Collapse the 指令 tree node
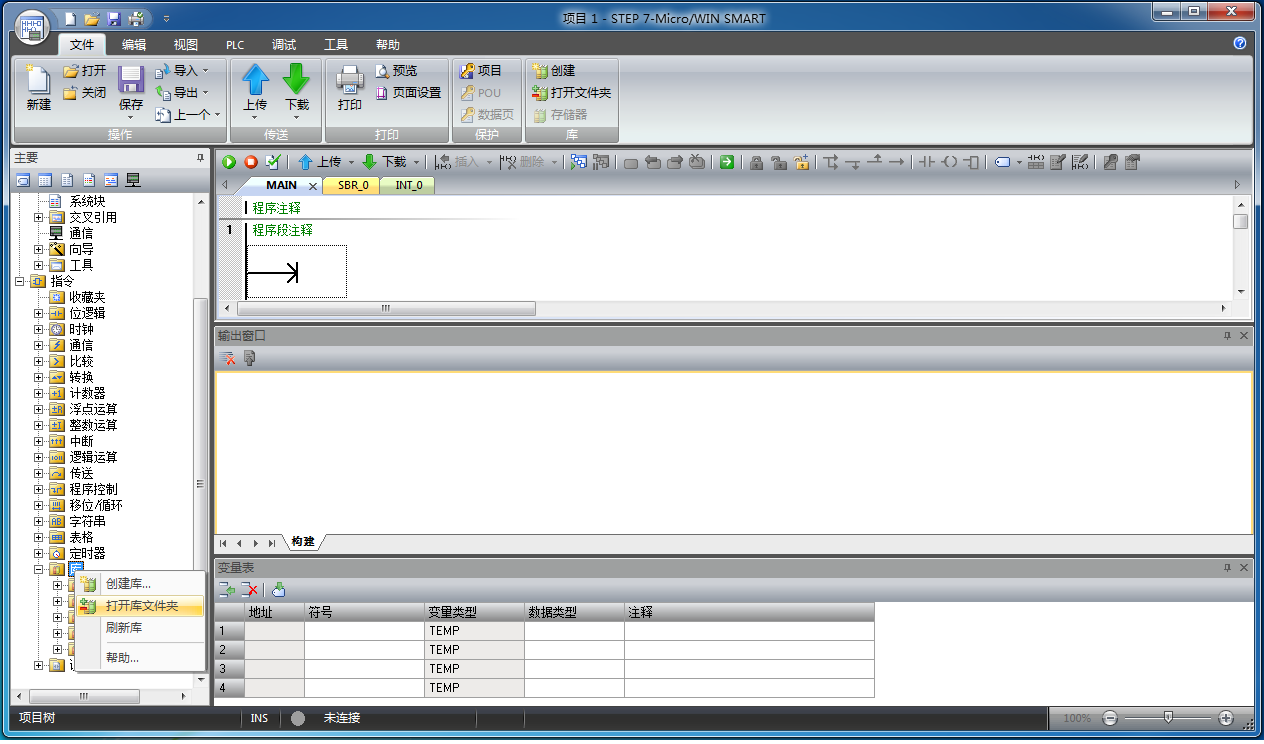 (x=20, y=281)
